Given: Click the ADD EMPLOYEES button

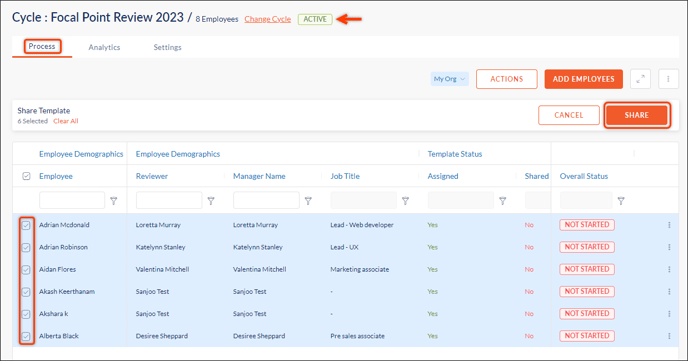Looking at the screenshot, I should pyautogui.click(x=584, y=79).
